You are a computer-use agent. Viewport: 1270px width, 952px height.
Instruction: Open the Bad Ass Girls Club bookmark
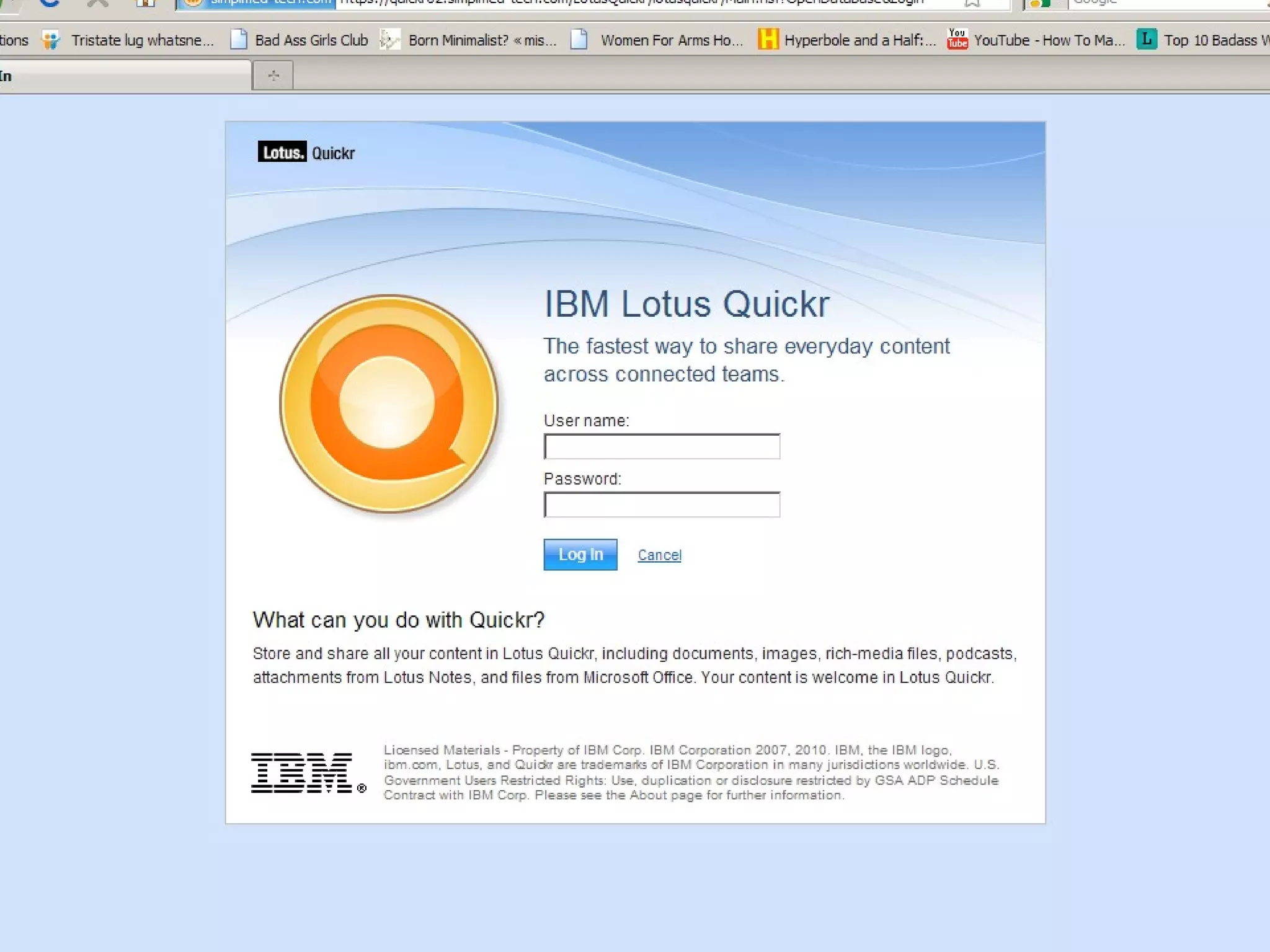[x=311, y=40]
